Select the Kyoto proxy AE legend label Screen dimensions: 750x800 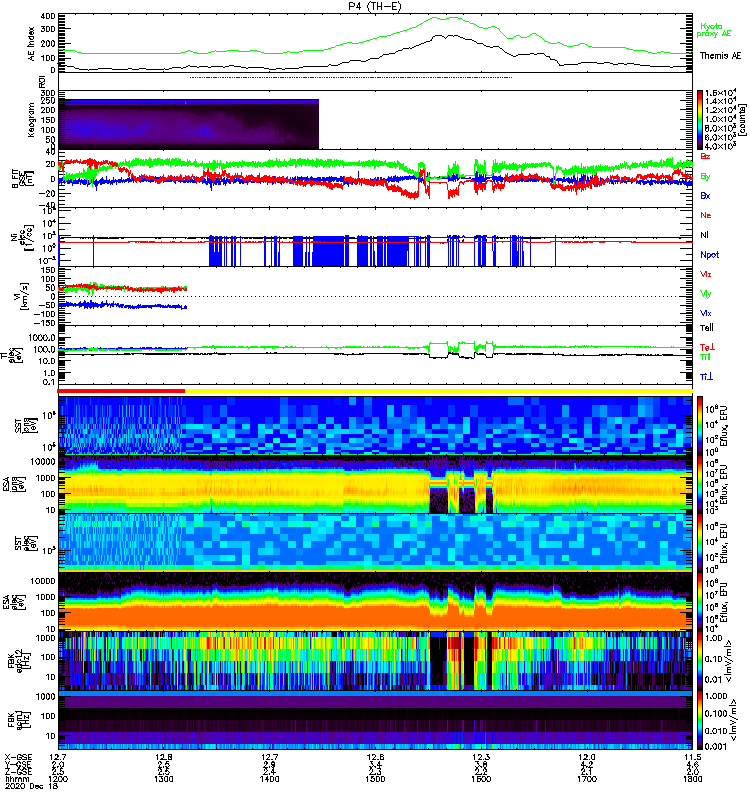(x=713, y=30)
